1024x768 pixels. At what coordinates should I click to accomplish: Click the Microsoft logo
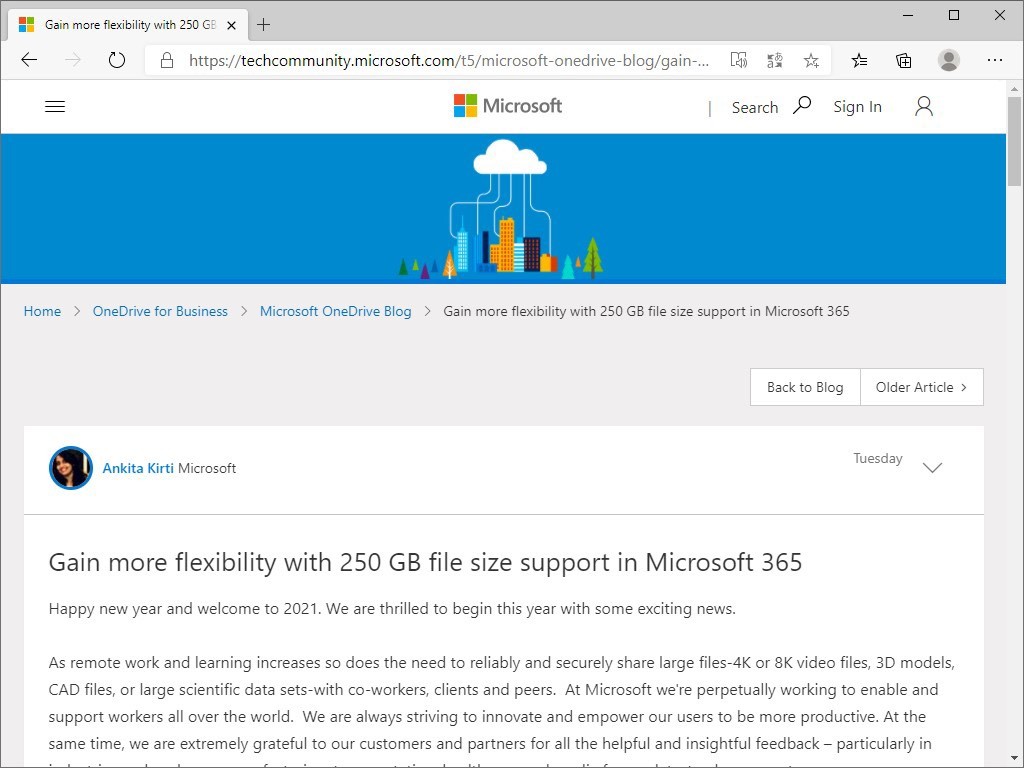508,106
